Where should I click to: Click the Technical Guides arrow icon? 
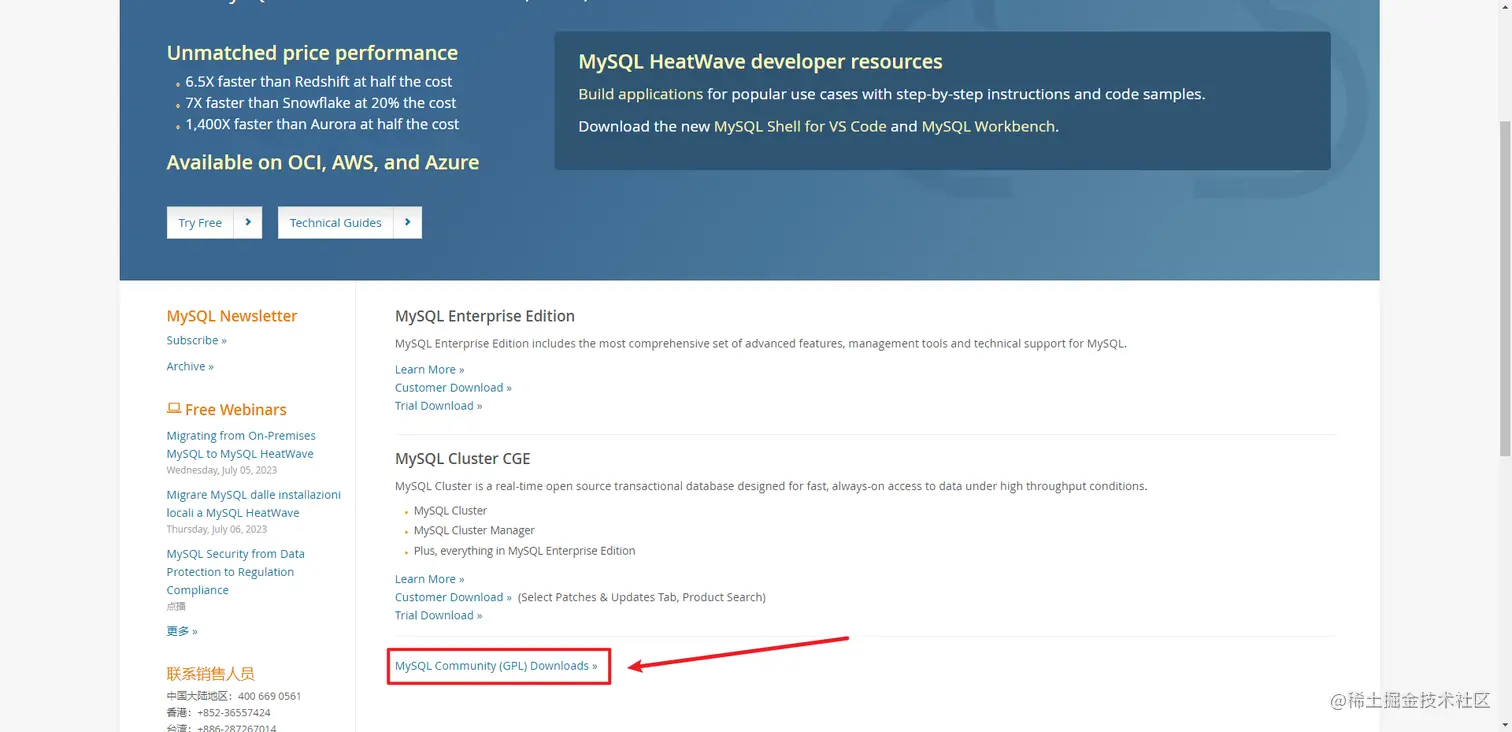[408, 223]
